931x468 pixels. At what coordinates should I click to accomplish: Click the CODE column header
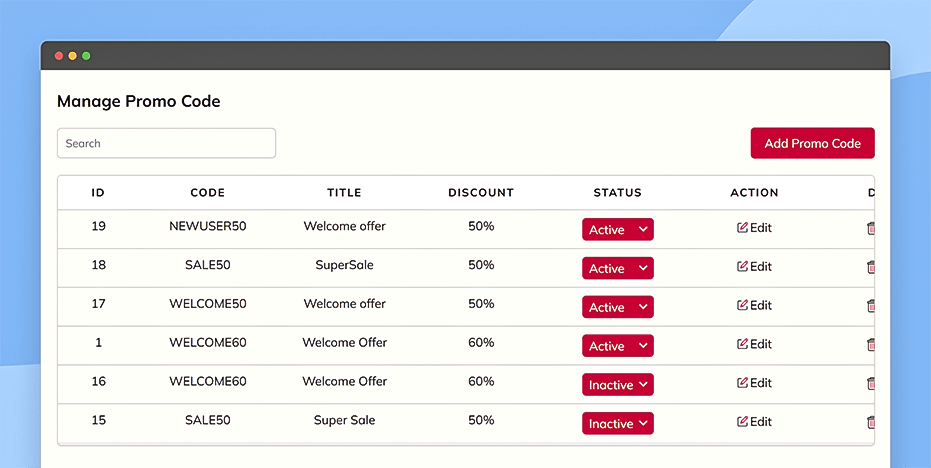click(208, 192)
